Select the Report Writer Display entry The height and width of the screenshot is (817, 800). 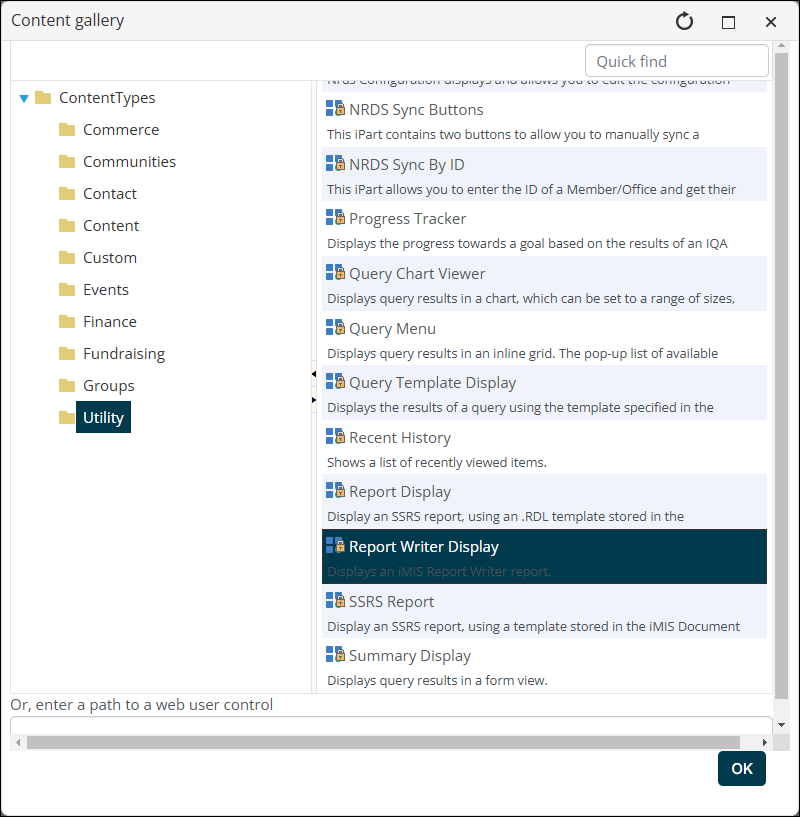pos(424,546)
